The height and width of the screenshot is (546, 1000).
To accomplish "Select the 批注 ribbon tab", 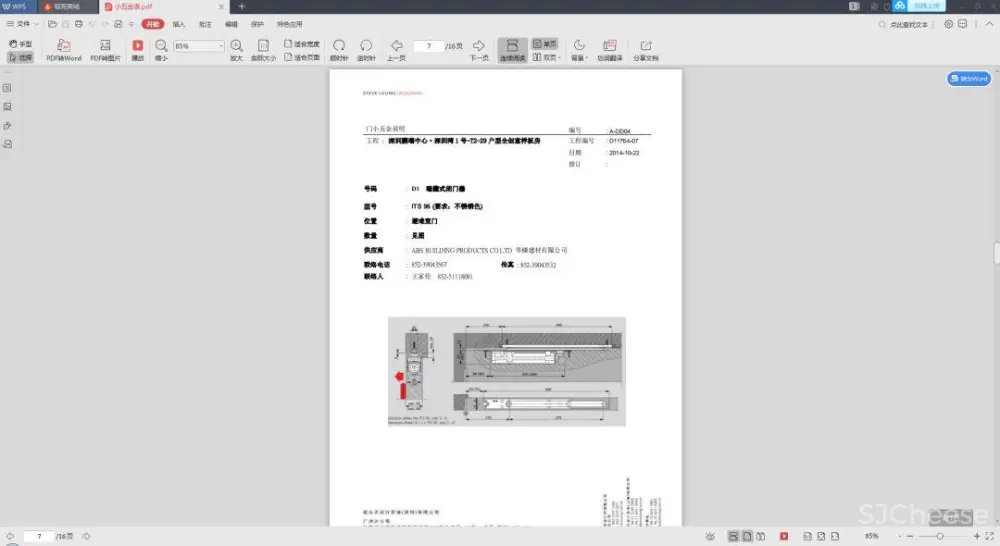I will 205,24.
